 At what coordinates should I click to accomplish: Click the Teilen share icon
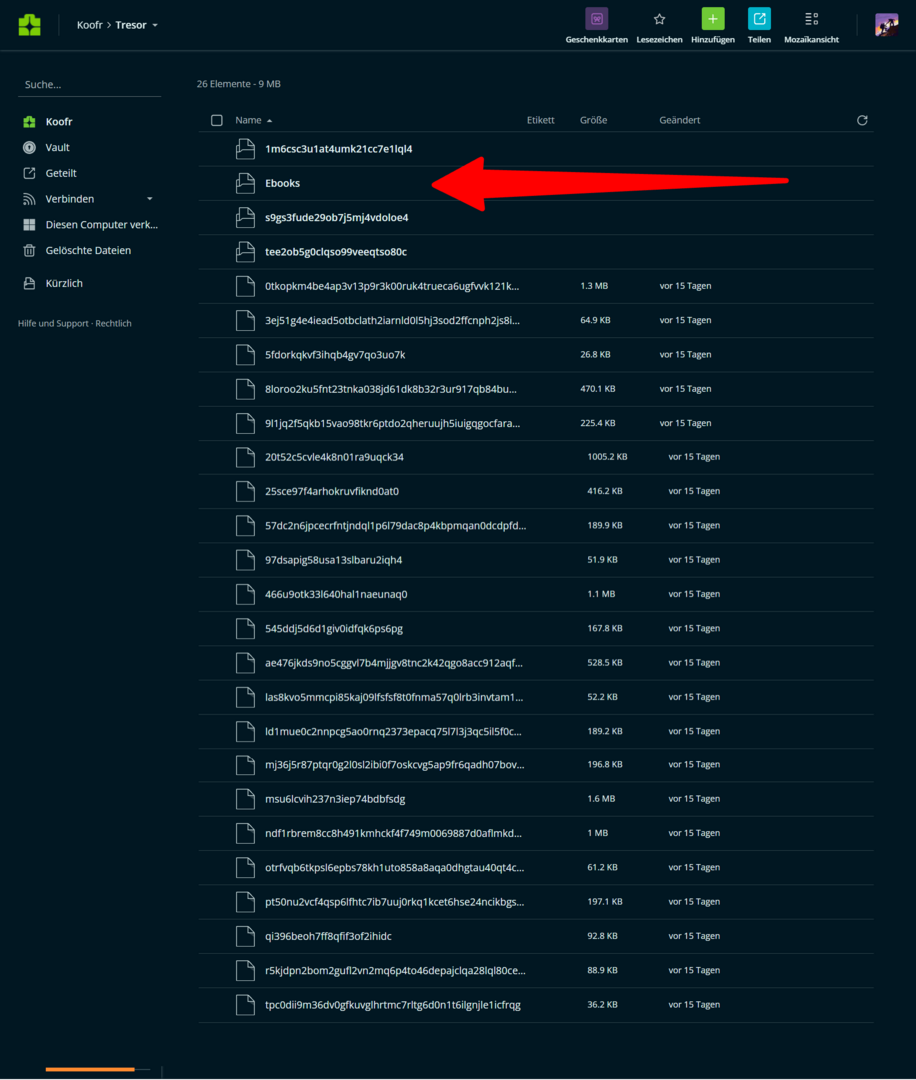759,19
